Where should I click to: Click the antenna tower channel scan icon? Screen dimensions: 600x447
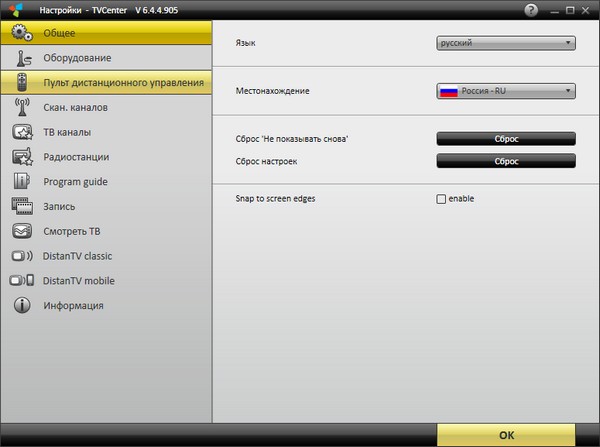pyautogui.click(x=22, y=107)
